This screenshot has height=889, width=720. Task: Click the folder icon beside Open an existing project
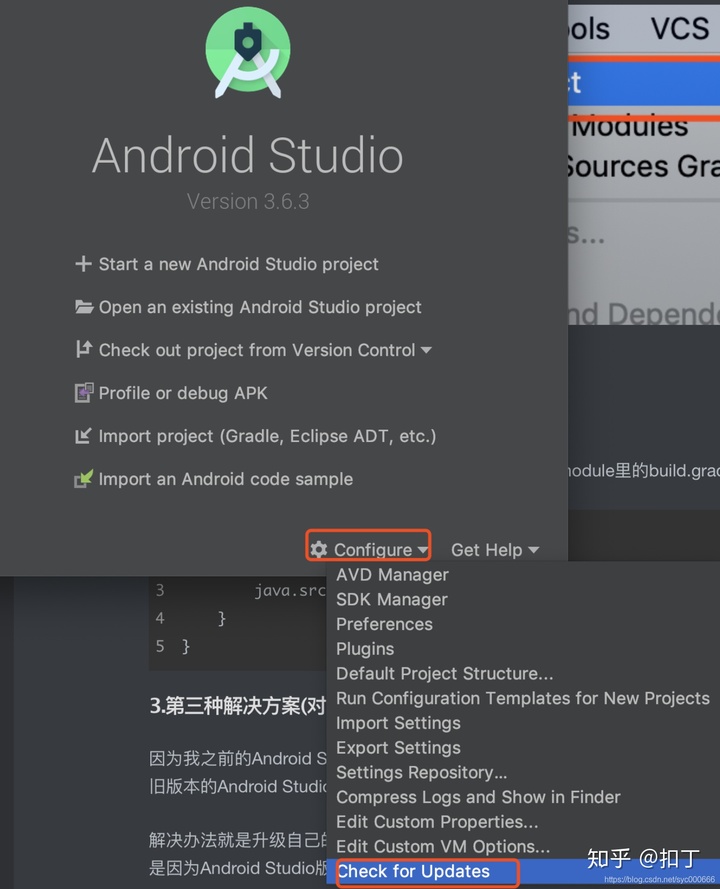point(84,307)
